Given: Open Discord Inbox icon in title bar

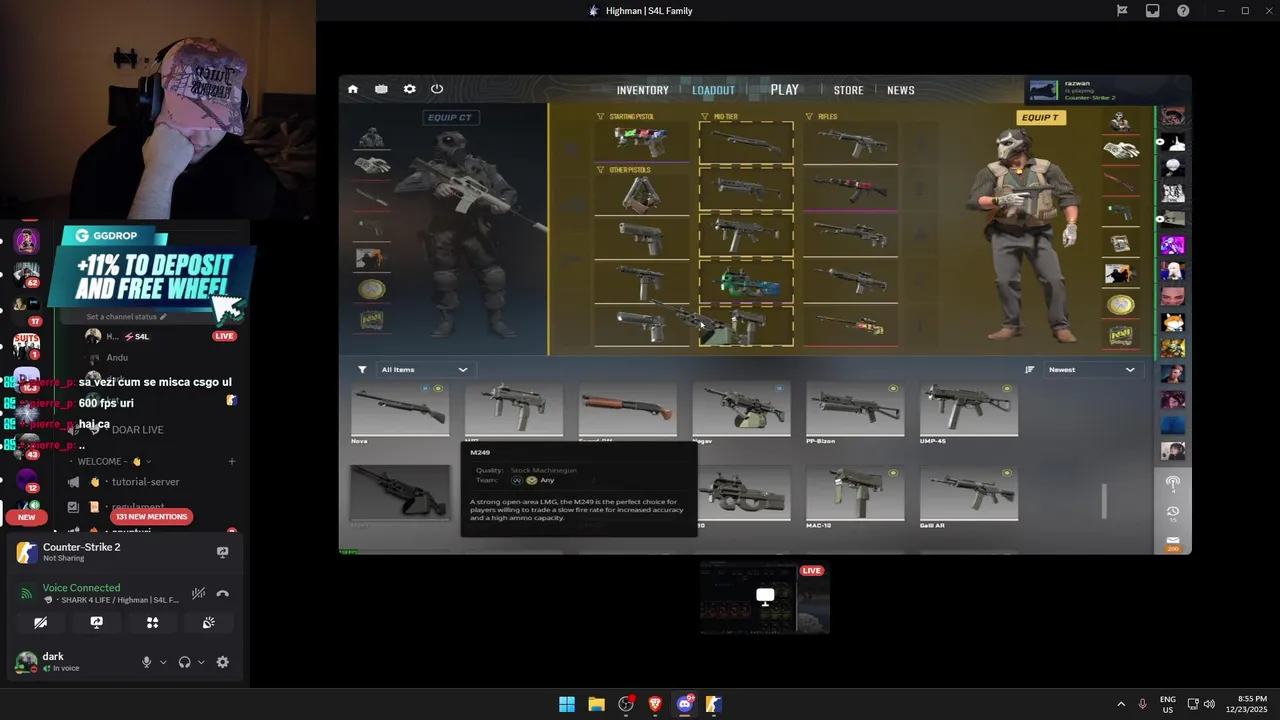Looking at the screenshot, I should click(1152, 11).
